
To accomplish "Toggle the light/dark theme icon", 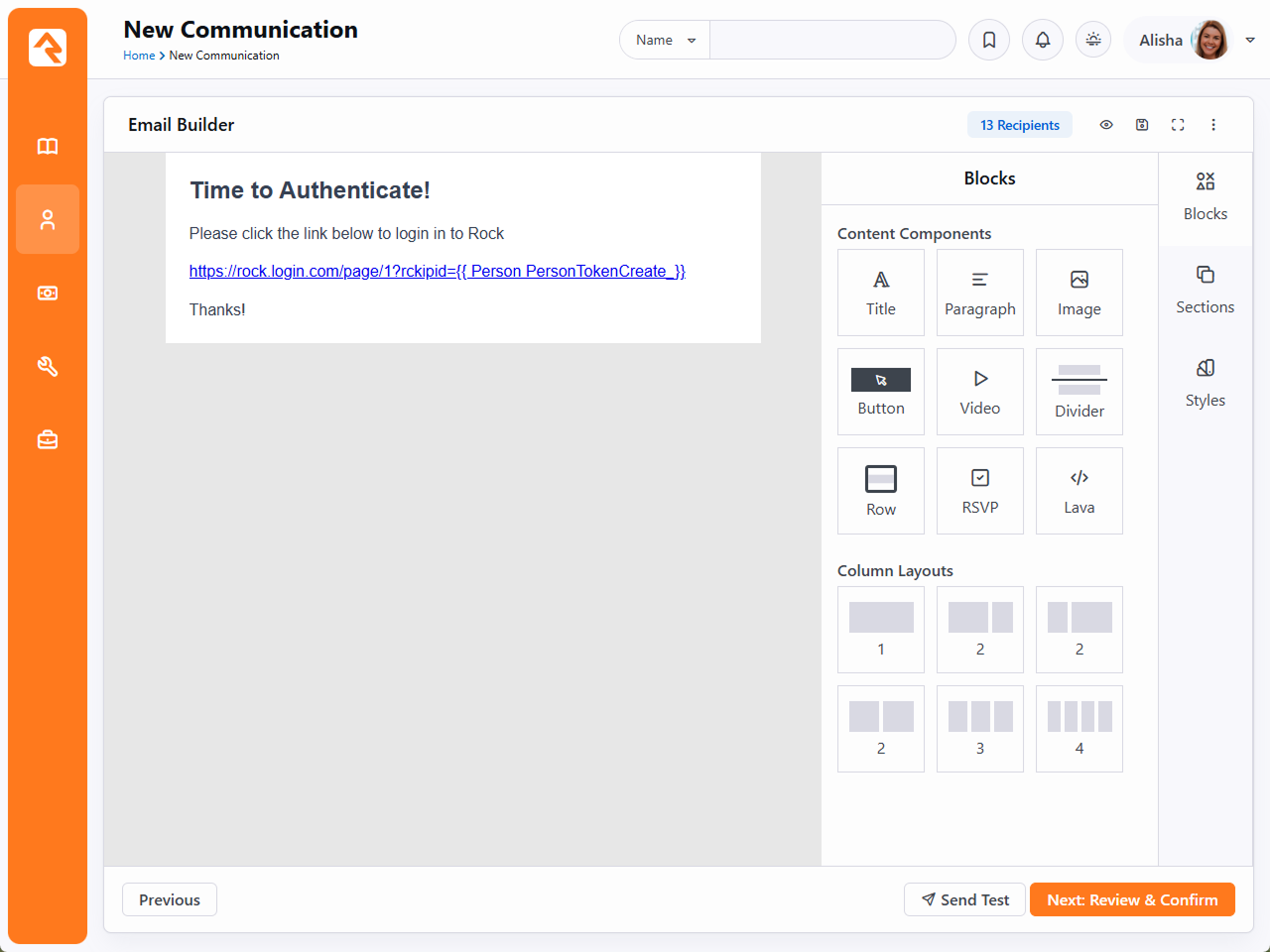I will 1093,41.
